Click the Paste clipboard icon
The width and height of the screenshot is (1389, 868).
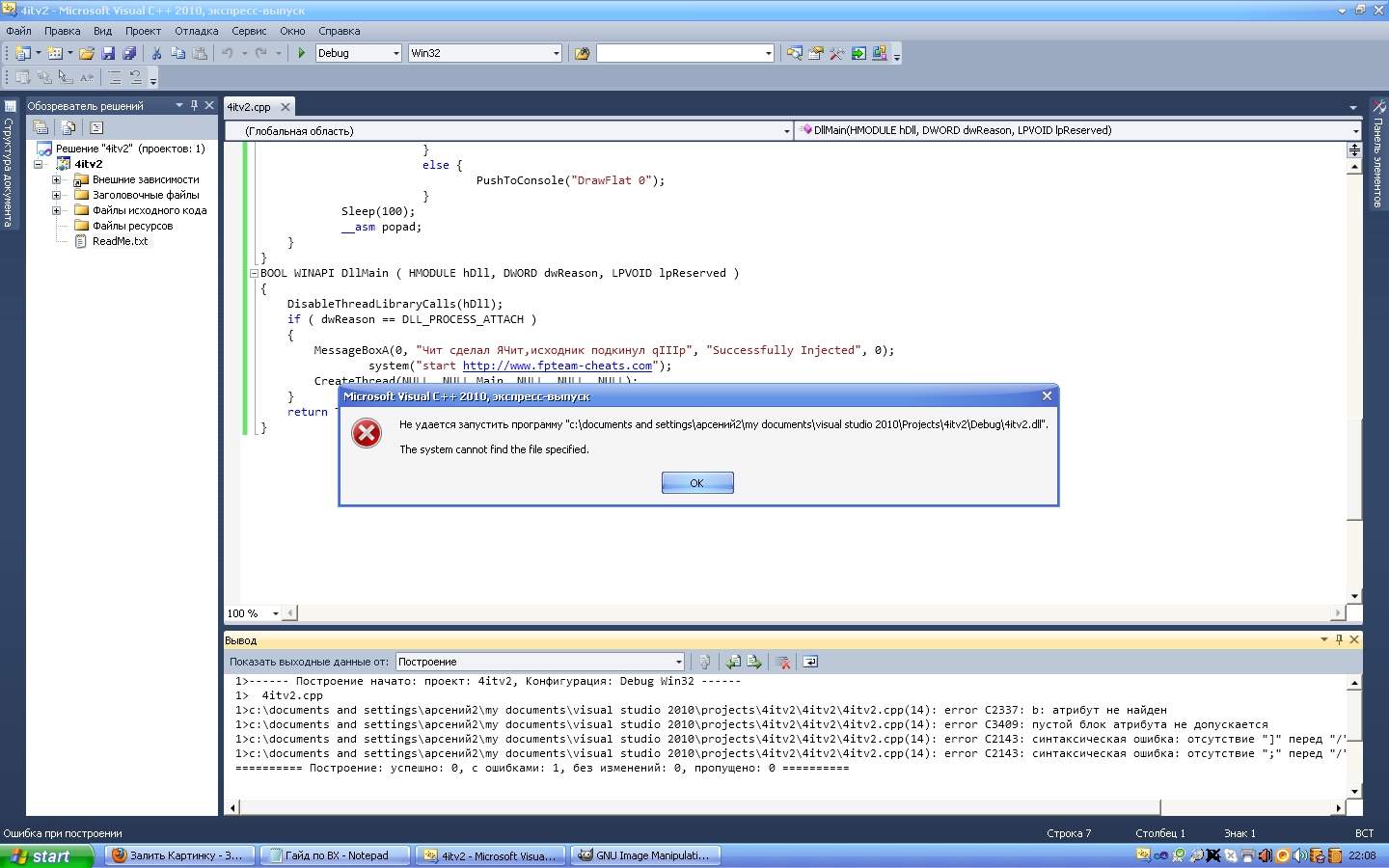click(200, 53)
